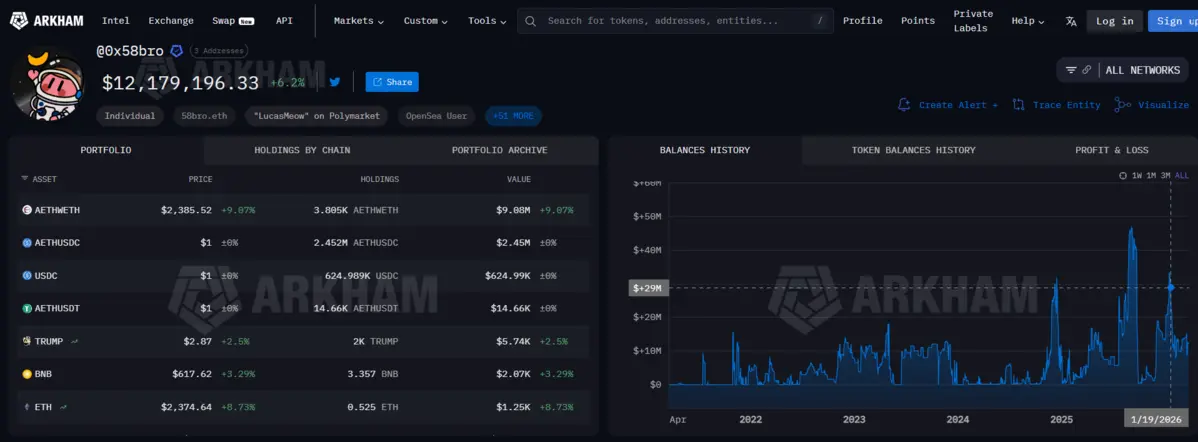Click the filter icon beside All Networks
This screenshot has width=1198, height=442.
coord(1071,70)
